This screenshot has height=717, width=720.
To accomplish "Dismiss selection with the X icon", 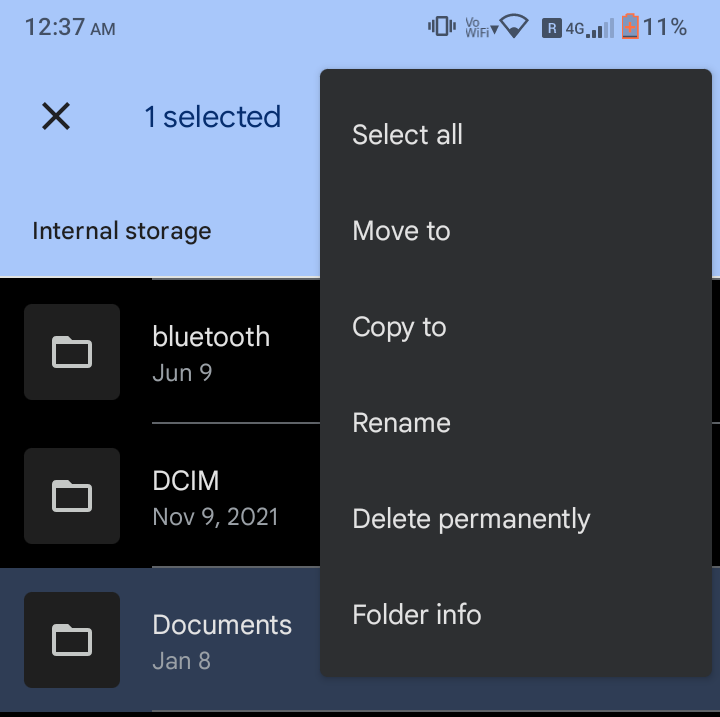I will [x=56, y=116].
